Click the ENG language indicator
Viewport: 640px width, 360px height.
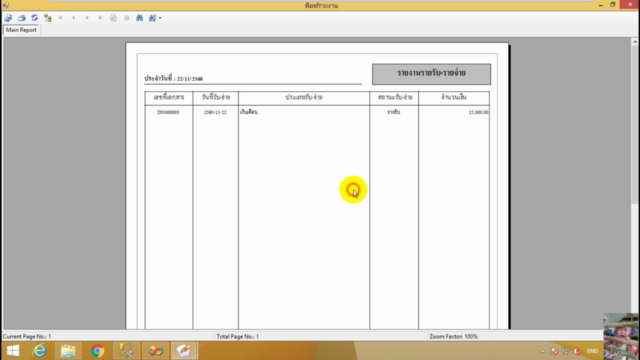coord(592,351)
